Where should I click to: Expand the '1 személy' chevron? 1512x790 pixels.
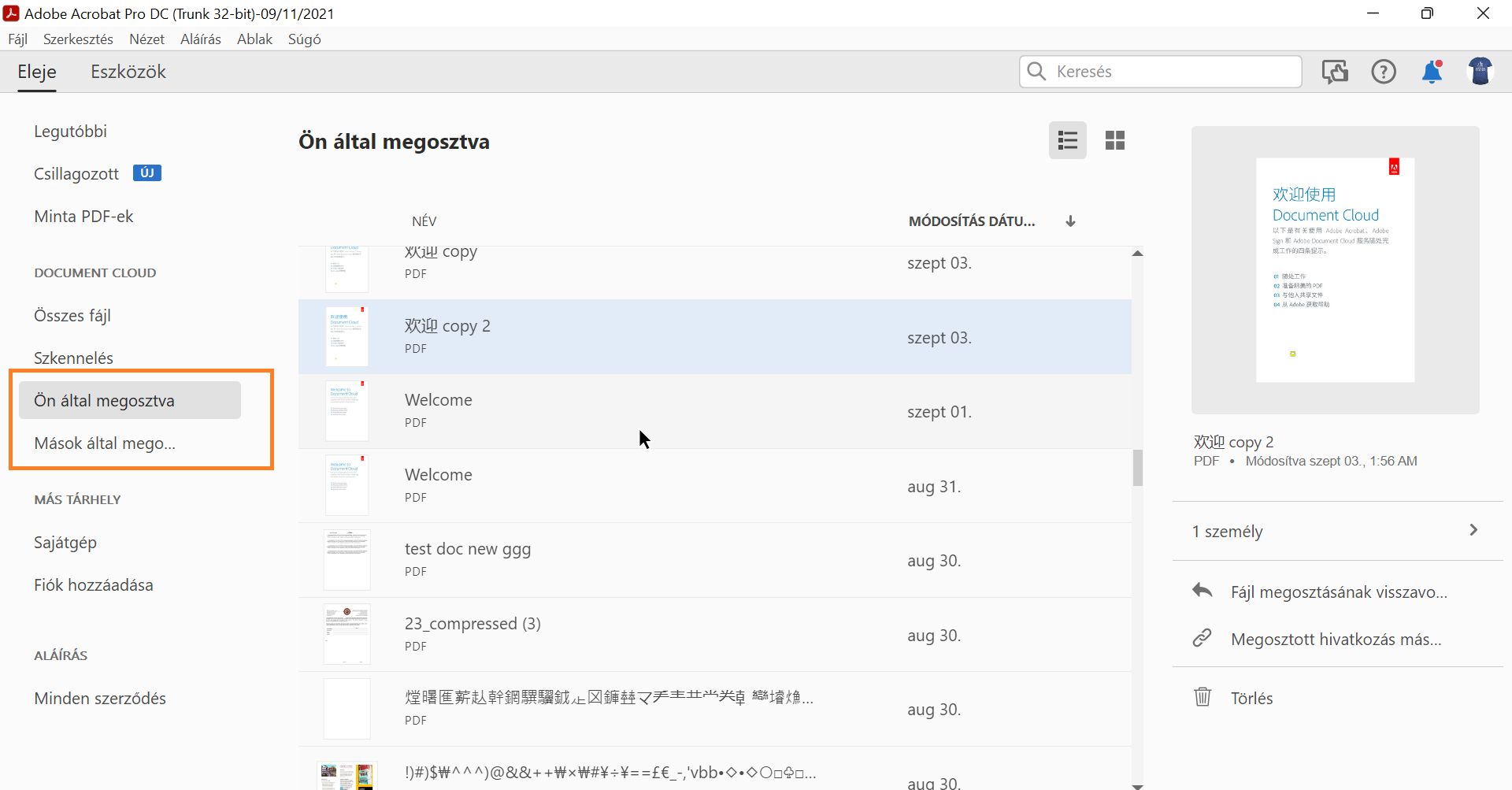click(1473, 530)
